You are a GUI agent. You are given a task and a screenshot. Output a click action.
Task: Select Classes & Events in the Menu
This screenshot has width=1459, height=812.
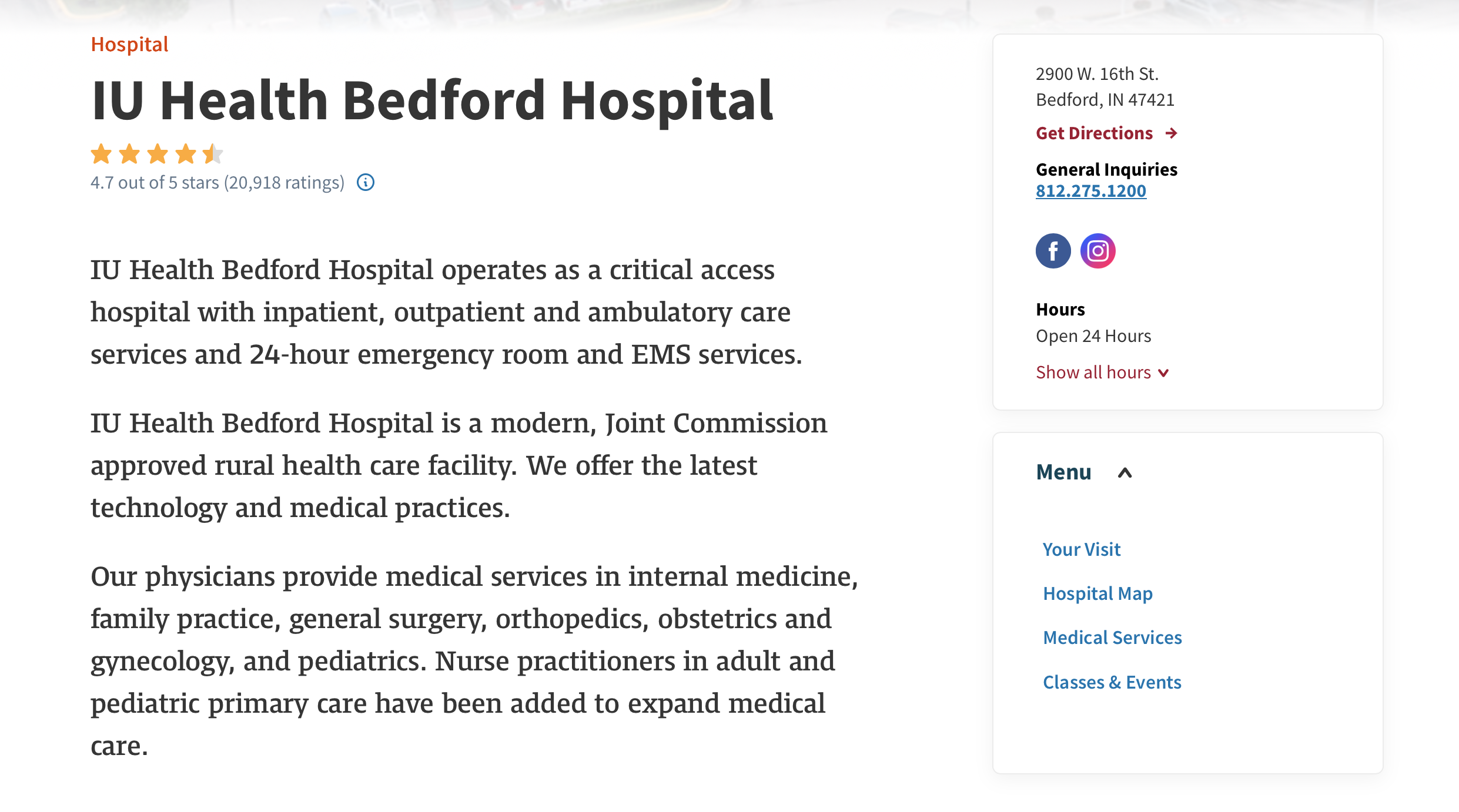(1112, 682)
